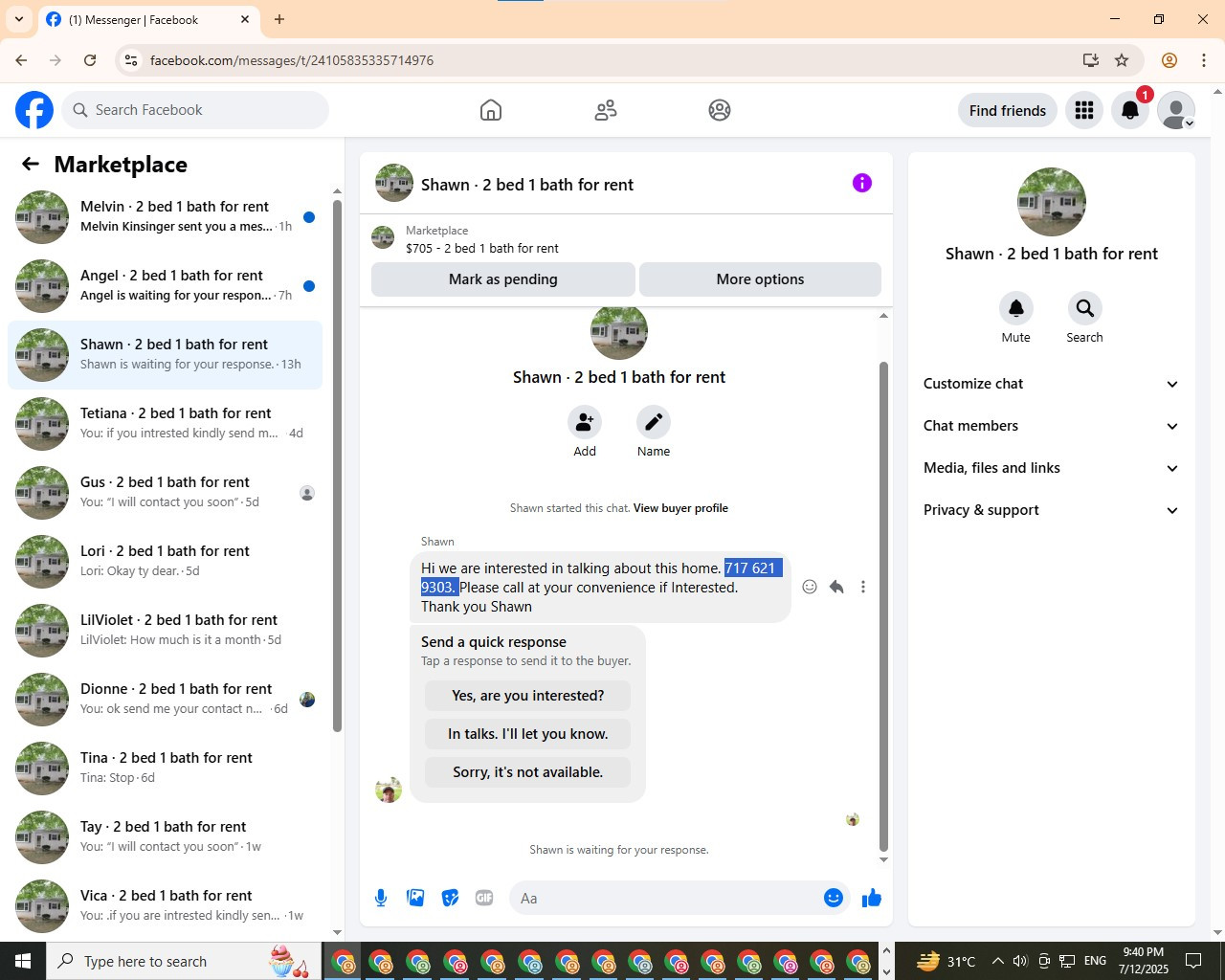Click the chat messages scrollbar
This screenshot has height=980, width=1225.
pyautogui.click(x=883, y=607)
